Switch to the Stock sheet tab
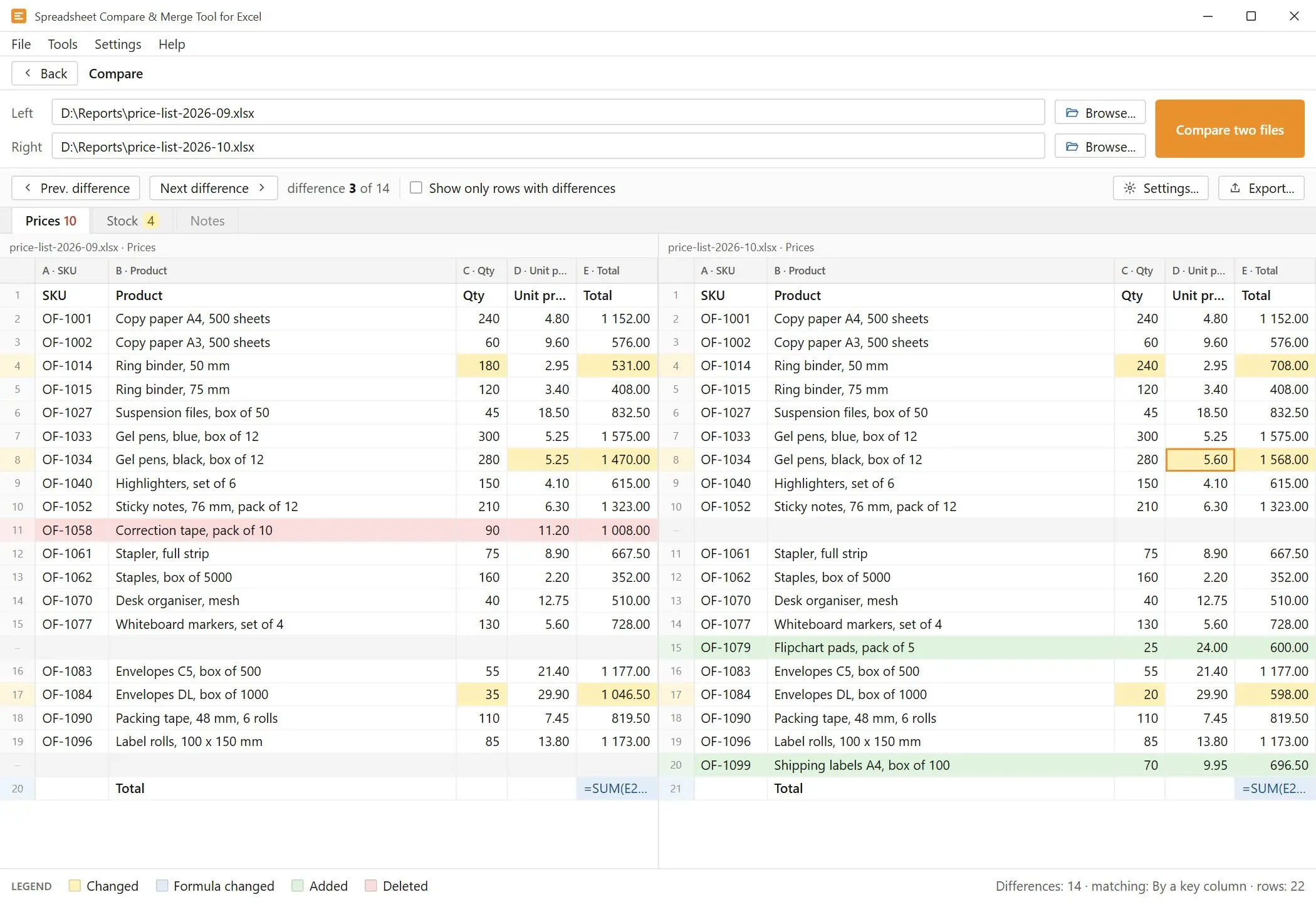 132,220
